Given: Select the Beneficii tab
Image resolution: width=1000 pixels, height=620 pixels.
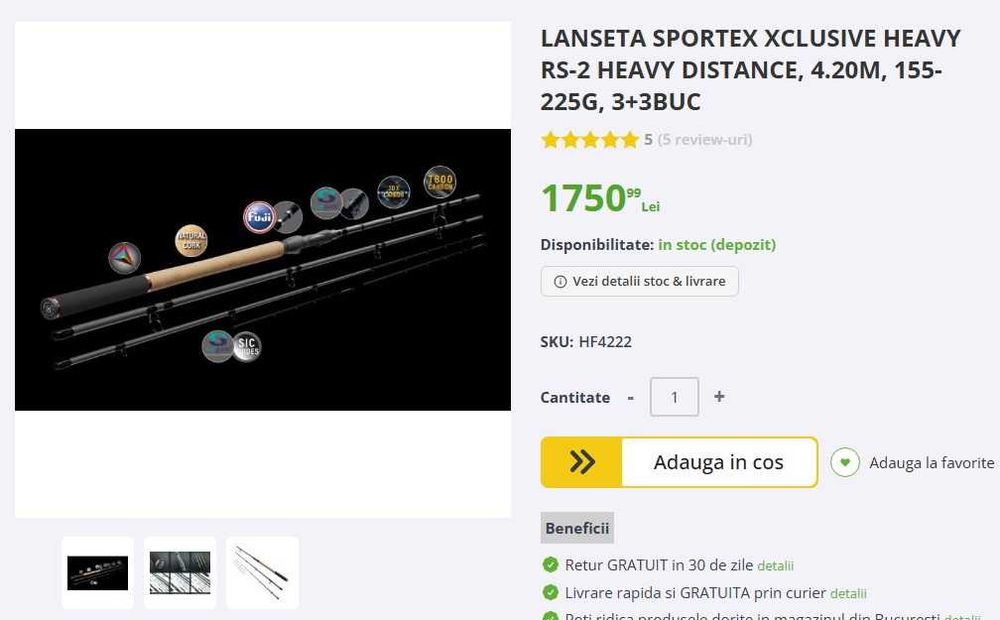Looking at the screenshot, I should 577,528.
